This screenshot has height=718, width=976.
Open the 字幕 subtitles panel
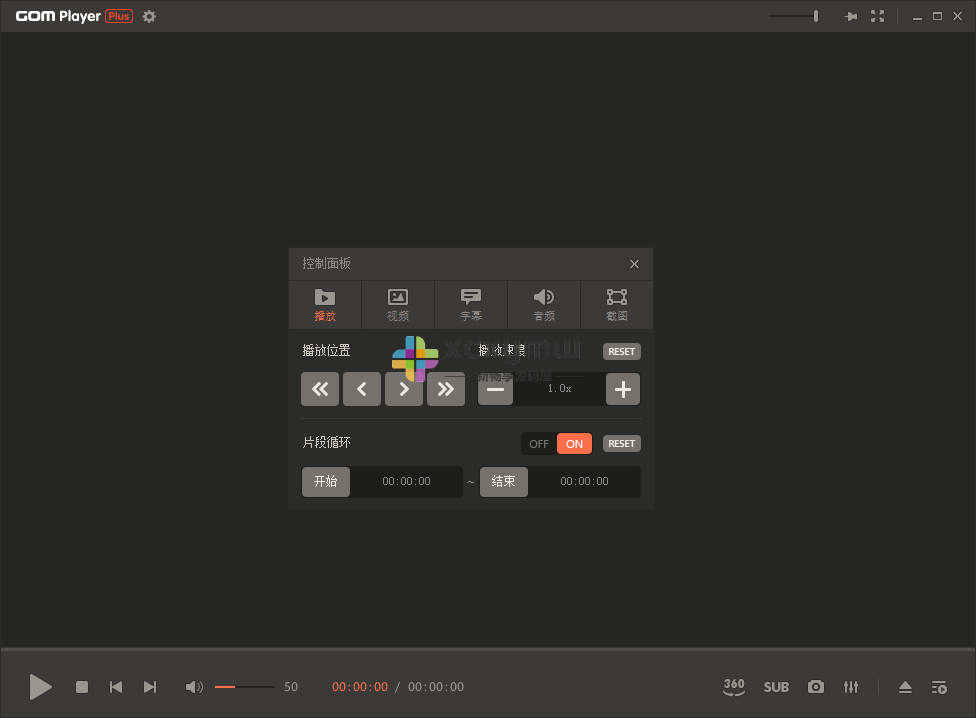[x=471, y=305]
